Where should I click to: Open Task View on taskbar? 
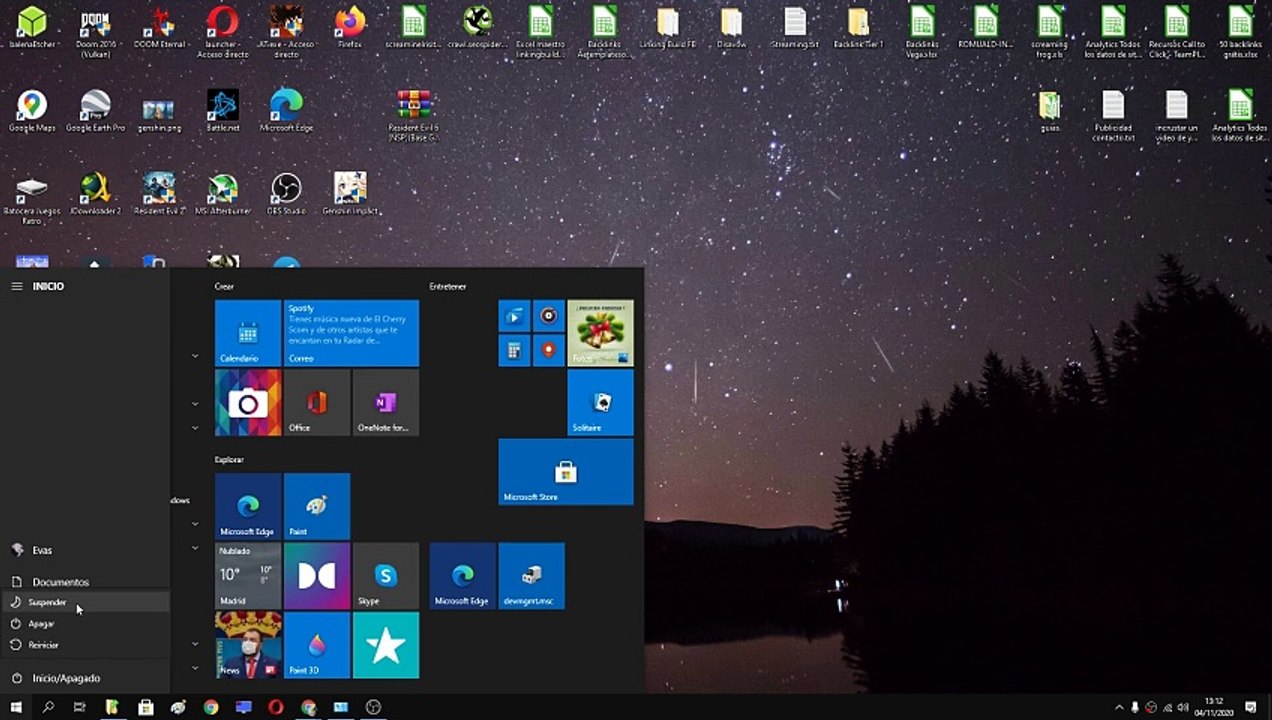click(80, 707)
